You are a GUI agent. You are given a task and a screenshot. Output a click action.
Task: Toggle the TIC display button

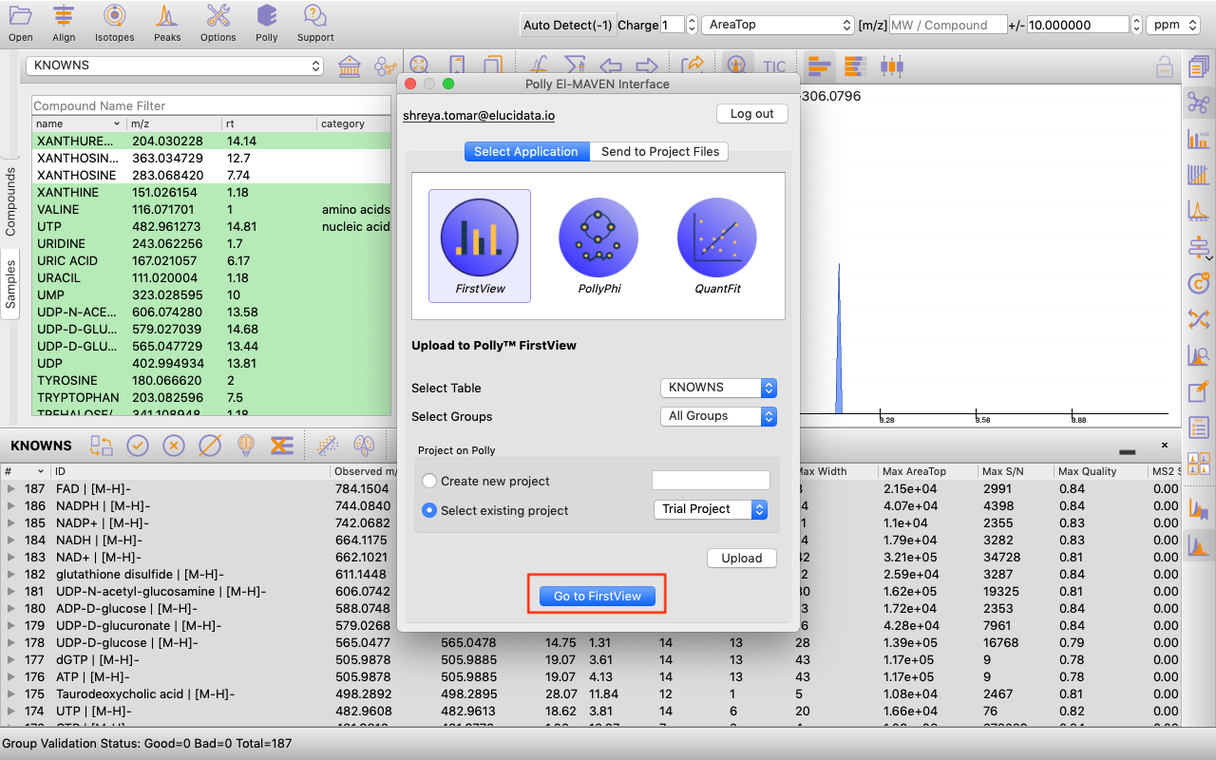click(x=774, y=66)
